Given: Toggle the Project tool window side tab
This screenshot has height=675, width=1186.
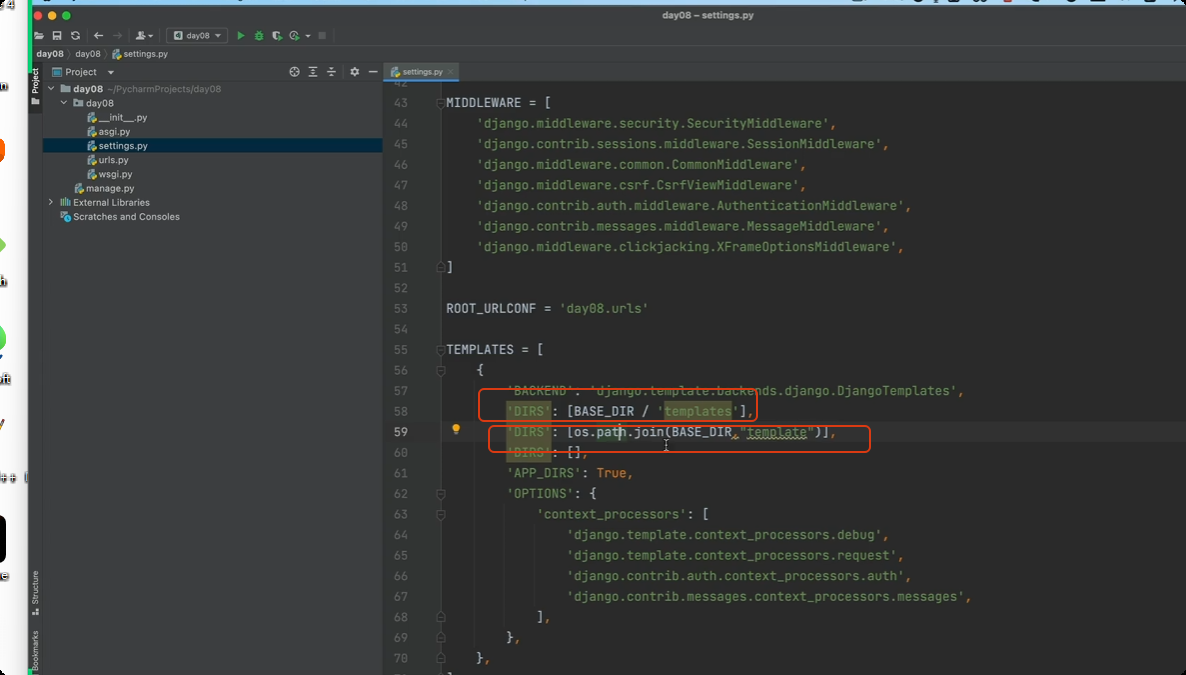Looking at the screenshot, I should tap(35, 85).
